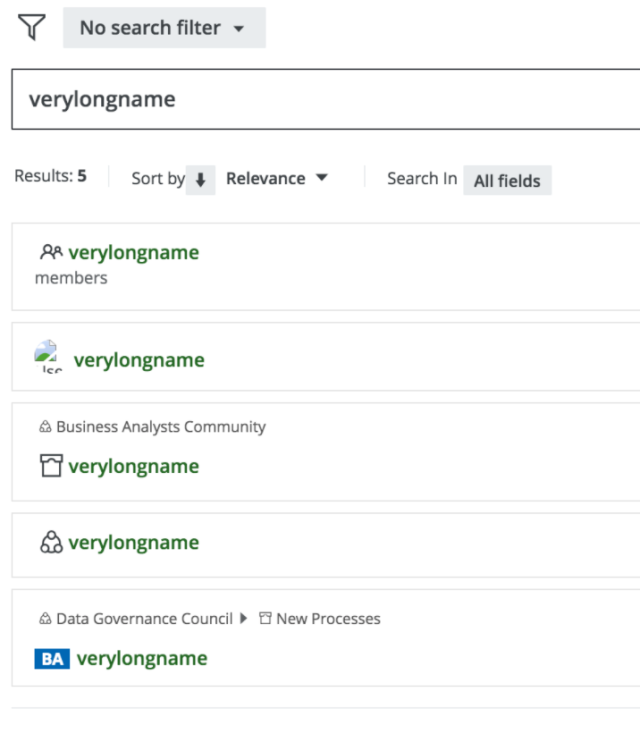Image resolution: width=640 pixels, height=751 pixels.
Task: Open the Relevance sort dropdown
Action: 276,178
